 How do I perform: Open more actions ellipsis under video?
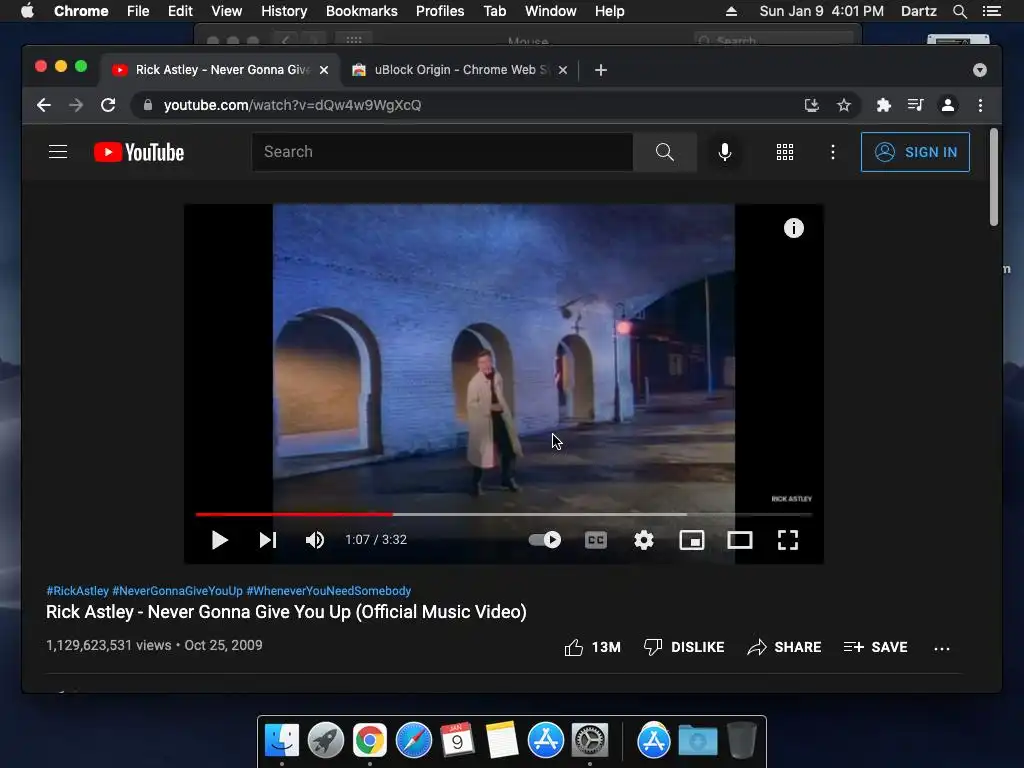pos(942,648)
